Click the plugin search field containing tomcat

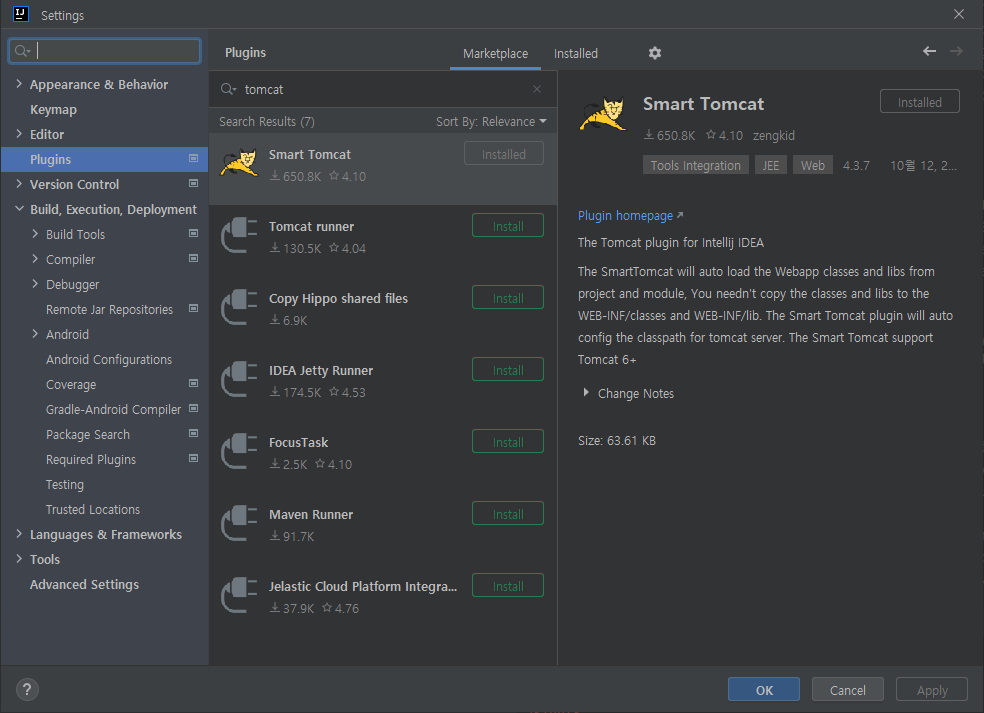click(383, 89)
